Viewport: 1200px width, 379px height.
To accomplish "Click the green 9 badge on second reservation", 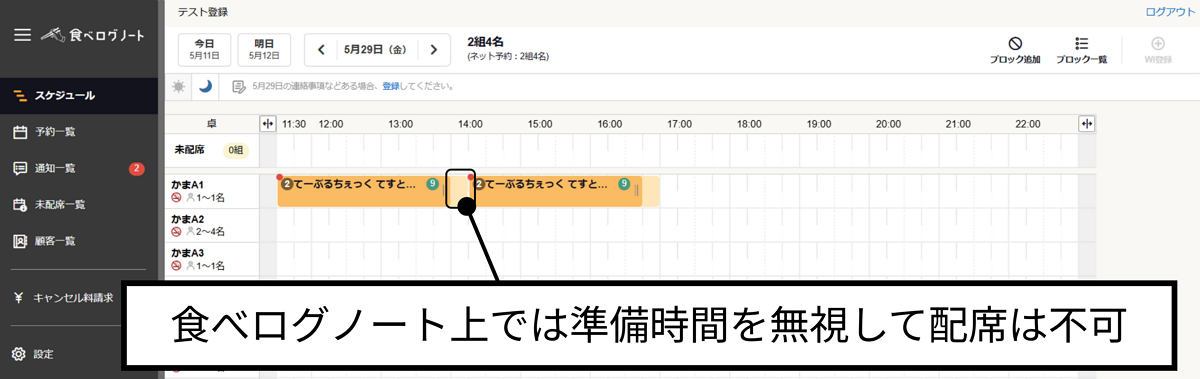I will [x=624, y=184].
